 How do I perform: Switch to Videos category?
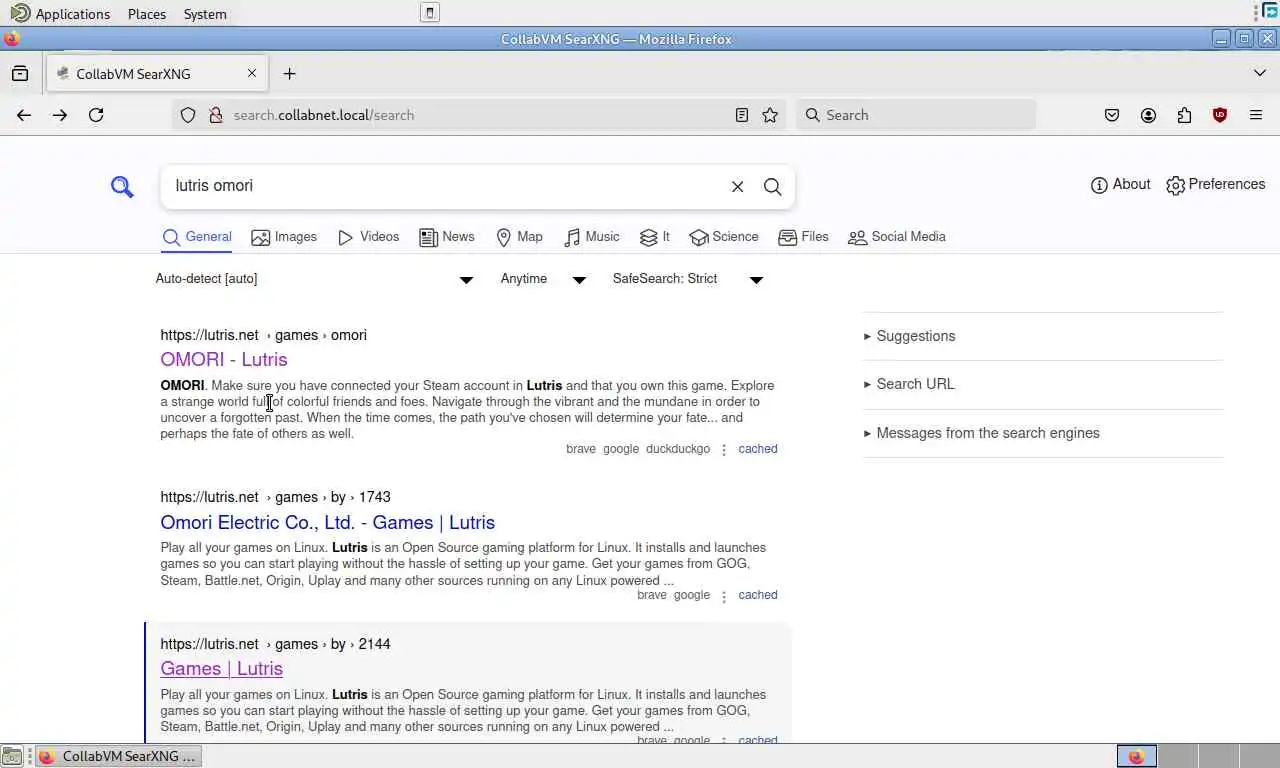368,237
